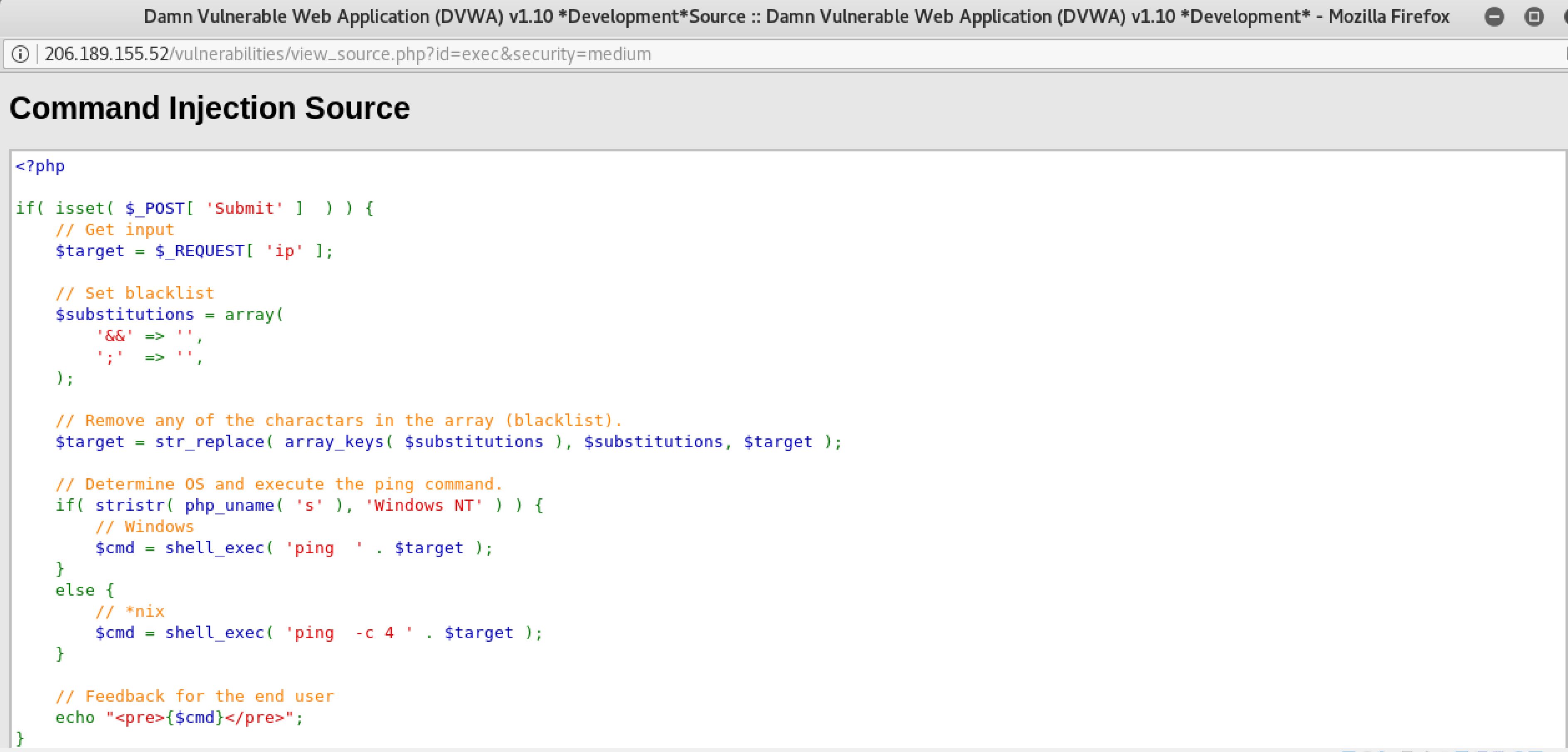The height and width of the screenshot is (752, 1568).
Task: Click the Windows 'shell_exec( 'ping '' line
Action: pyautogui.click(x=294, y=548)
